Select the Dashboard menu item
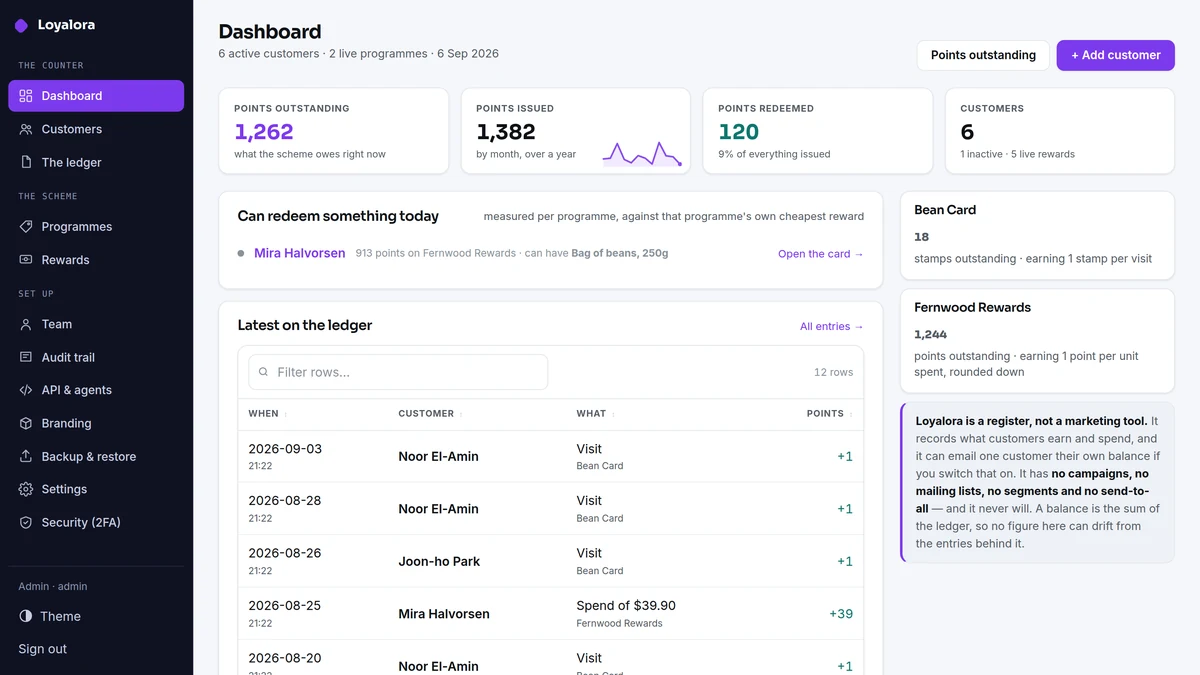 [x=96, y=96]
